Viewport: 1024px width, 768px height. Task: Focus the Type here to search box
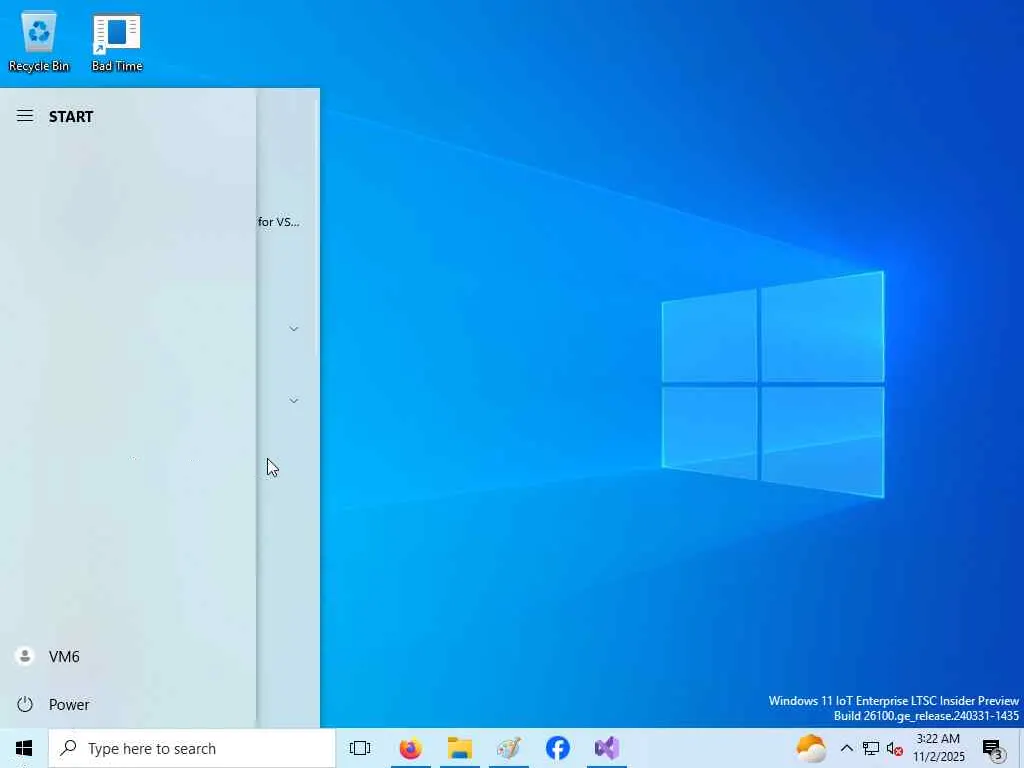(x=192, y=748)
